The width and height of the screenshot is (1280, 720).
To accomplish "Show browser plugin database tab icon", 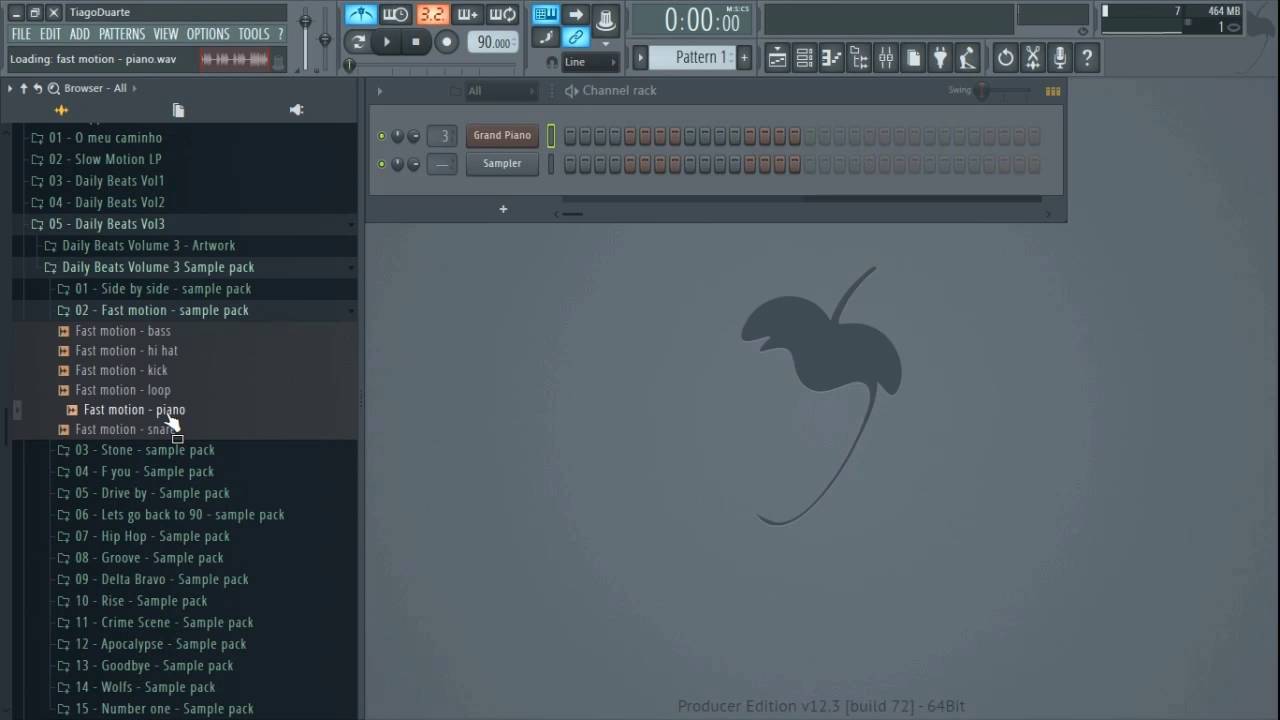I will (296, 110).
